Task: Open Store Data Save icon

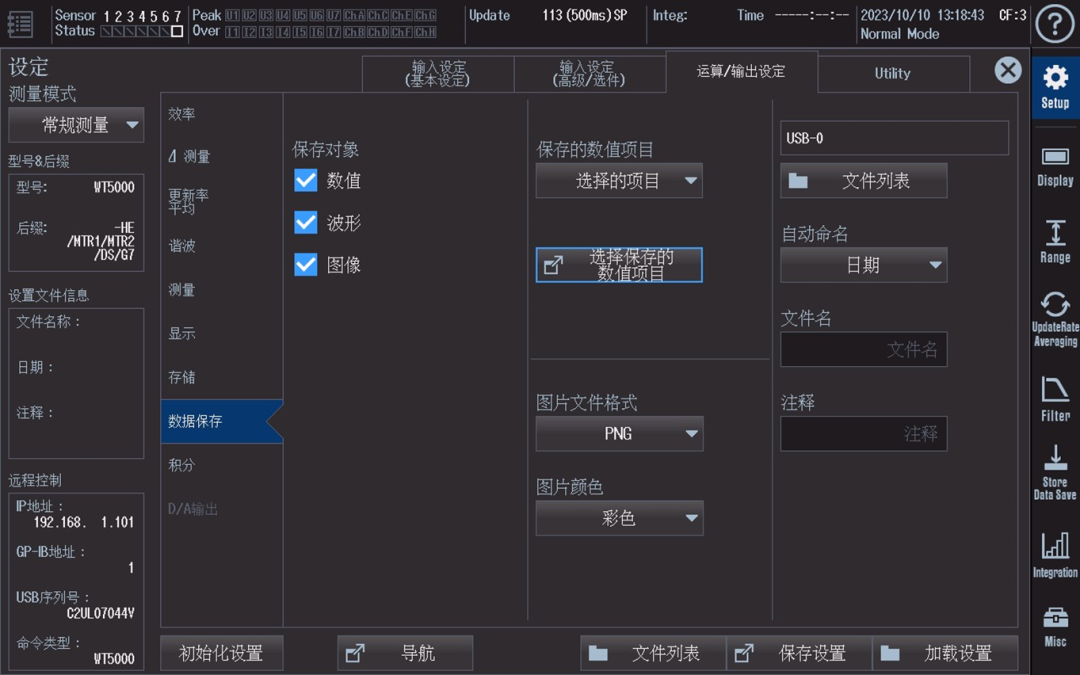Action: [1055, 472]
